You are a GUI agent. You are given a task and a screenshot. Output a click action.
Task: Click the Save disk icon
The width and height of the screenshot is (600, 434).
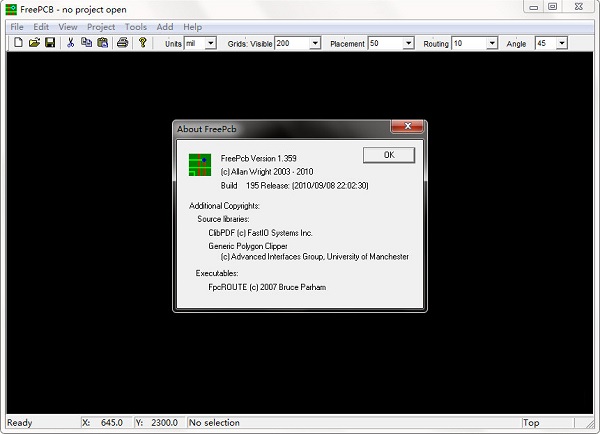point(50,42)
